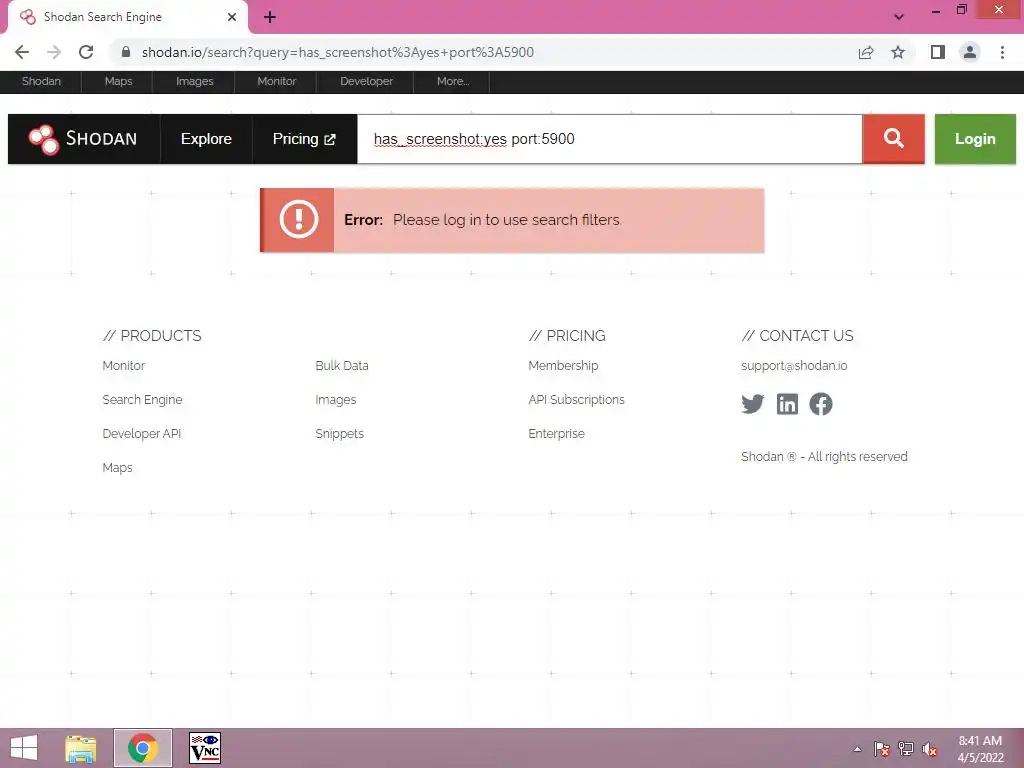Reload the Shodan search page
1024x768 pixels.
tap(86, 52)
